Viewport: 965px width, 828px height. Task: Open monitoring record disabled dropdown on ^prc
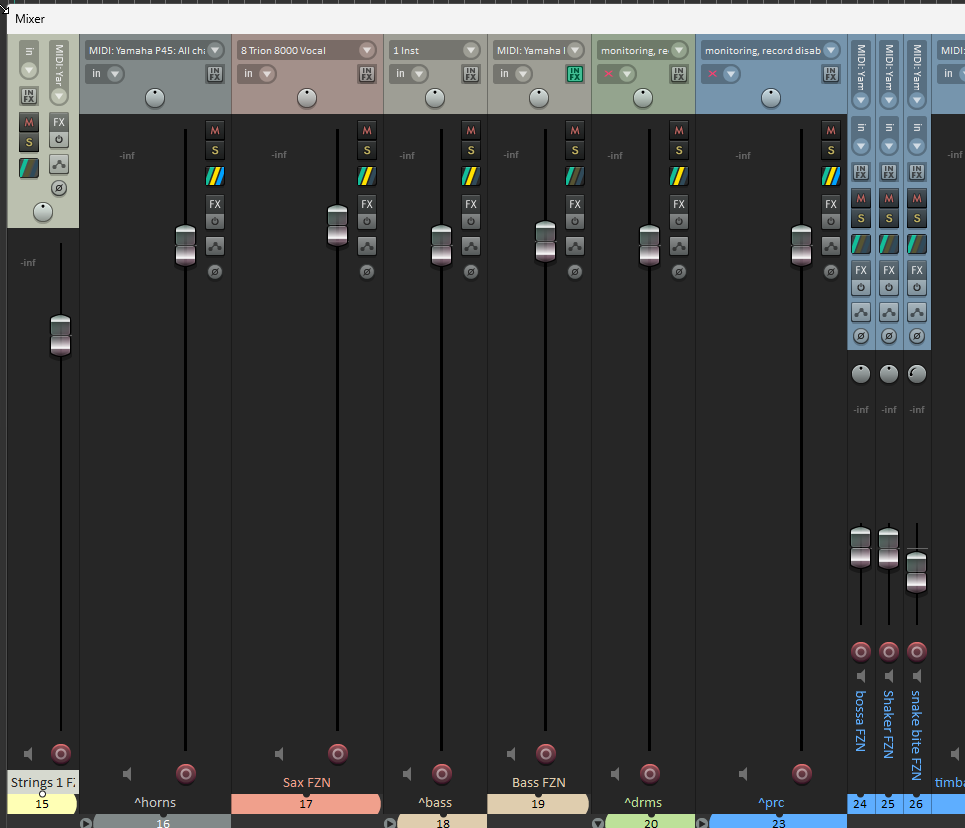pos(771,50)
